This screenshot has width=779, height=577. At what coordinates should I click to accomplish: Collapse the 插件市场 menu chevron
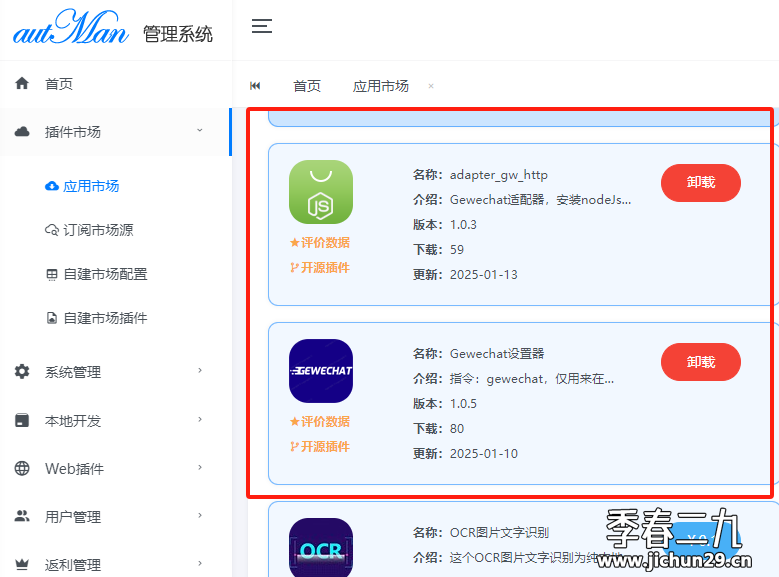[200, 131]
